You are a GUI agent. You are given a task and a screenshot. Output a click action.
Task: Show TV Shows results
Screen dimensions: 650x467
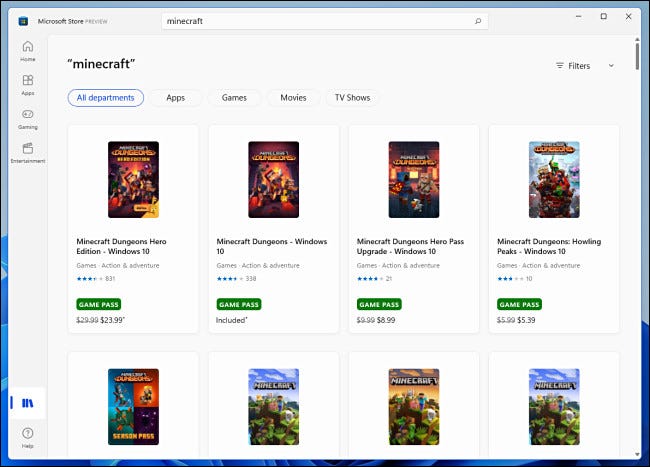click(x=351, y=98)
